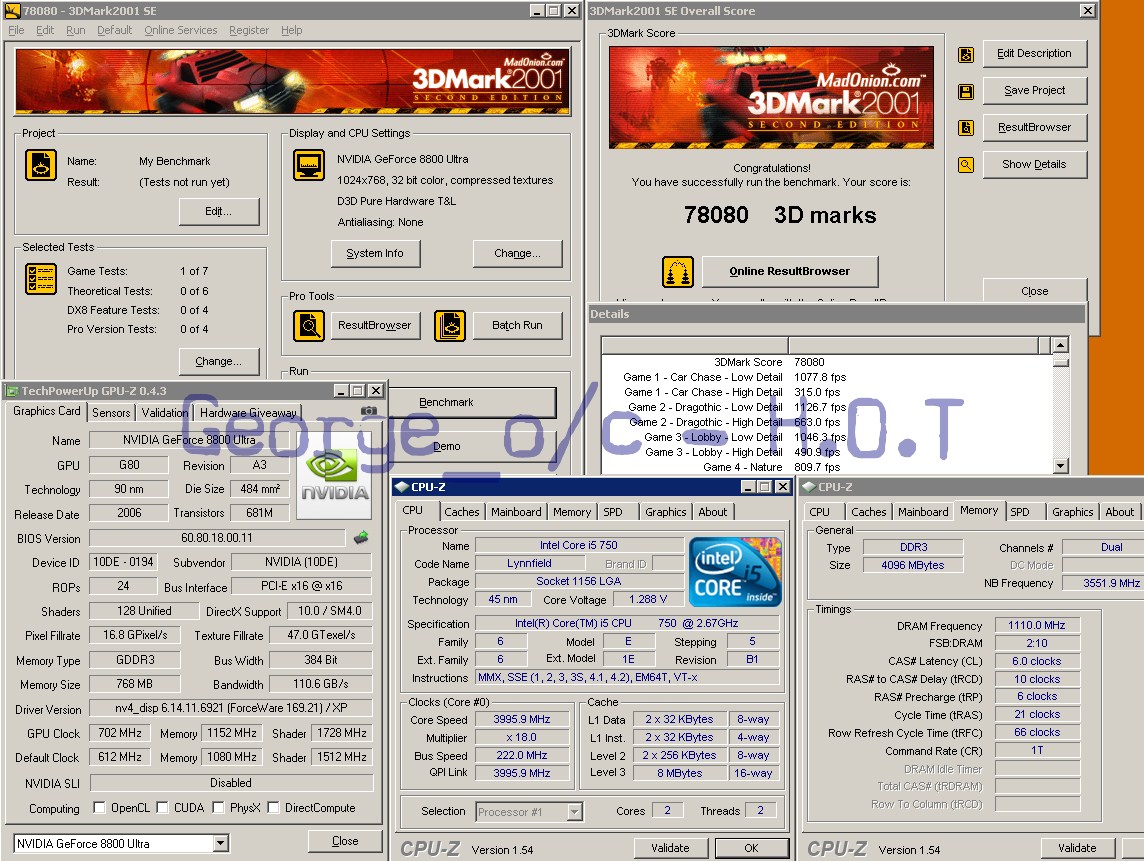Enable the OpenCL checkbox in GPU-Z
The width and height of the screenshot is (1144, 861).
click(x=99, y=807)
